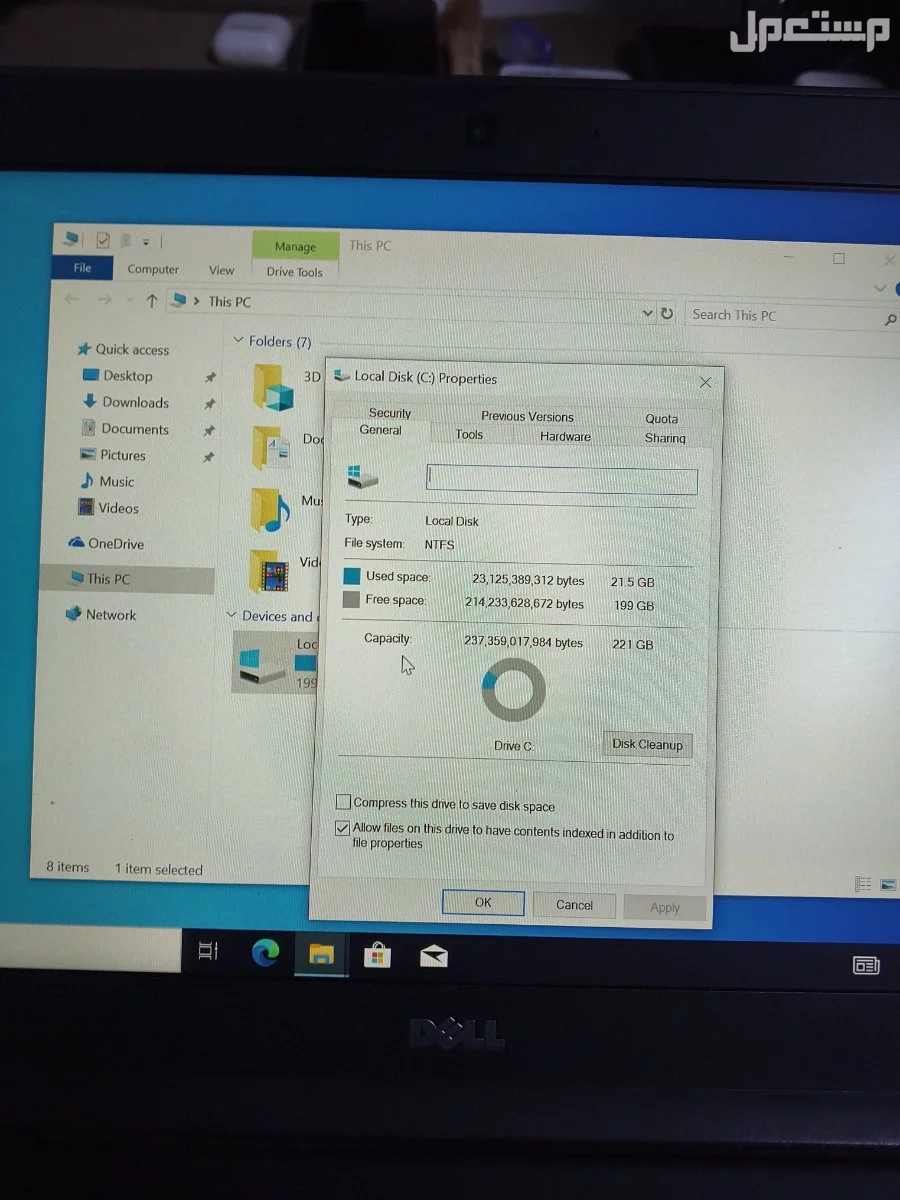Select Downloads in Quick access
The image size is (900, 1200).
point(135,402)
